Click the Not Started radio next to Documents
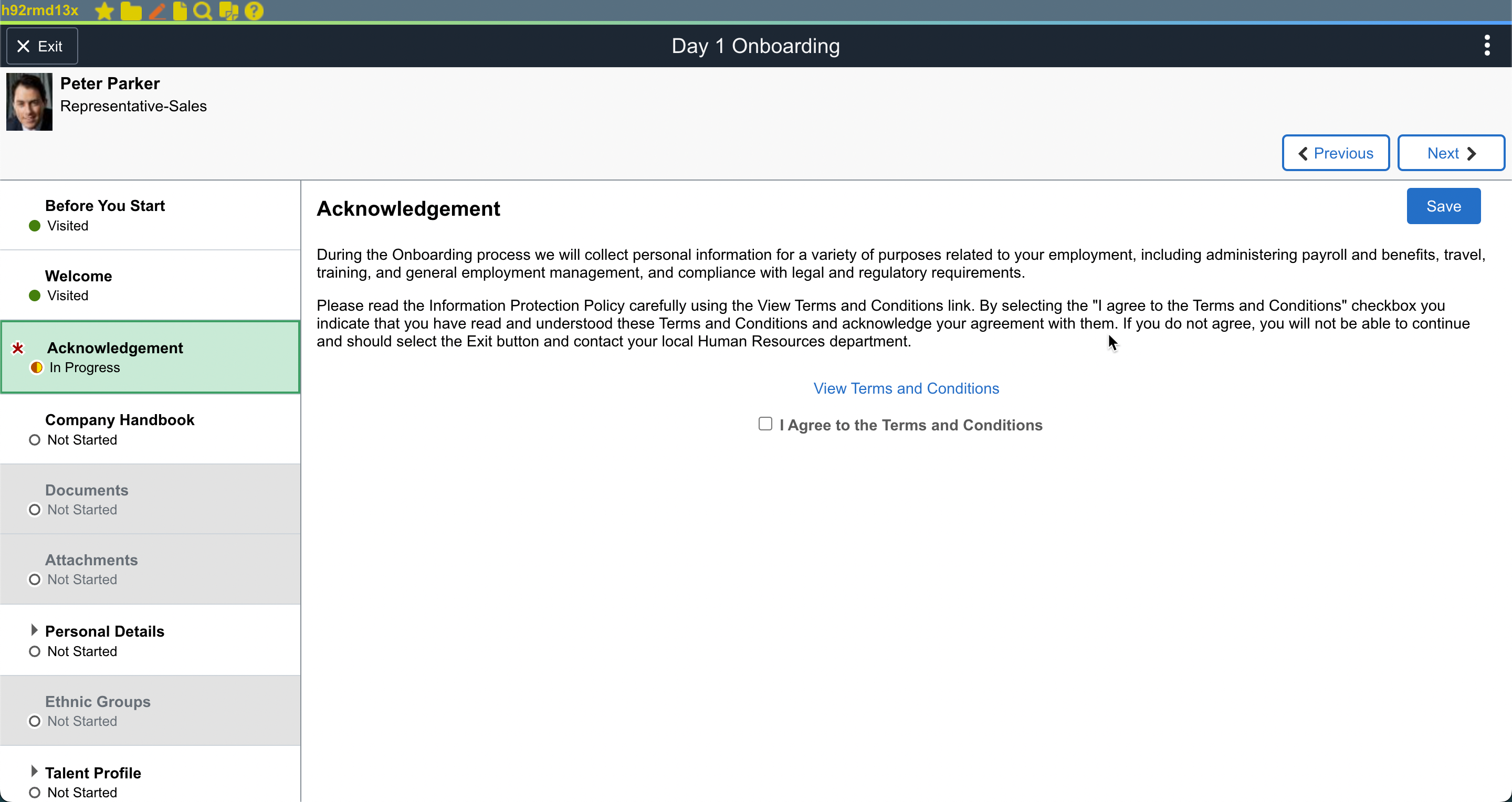This screenshot has width=1512, height=802. coord(34,509)
